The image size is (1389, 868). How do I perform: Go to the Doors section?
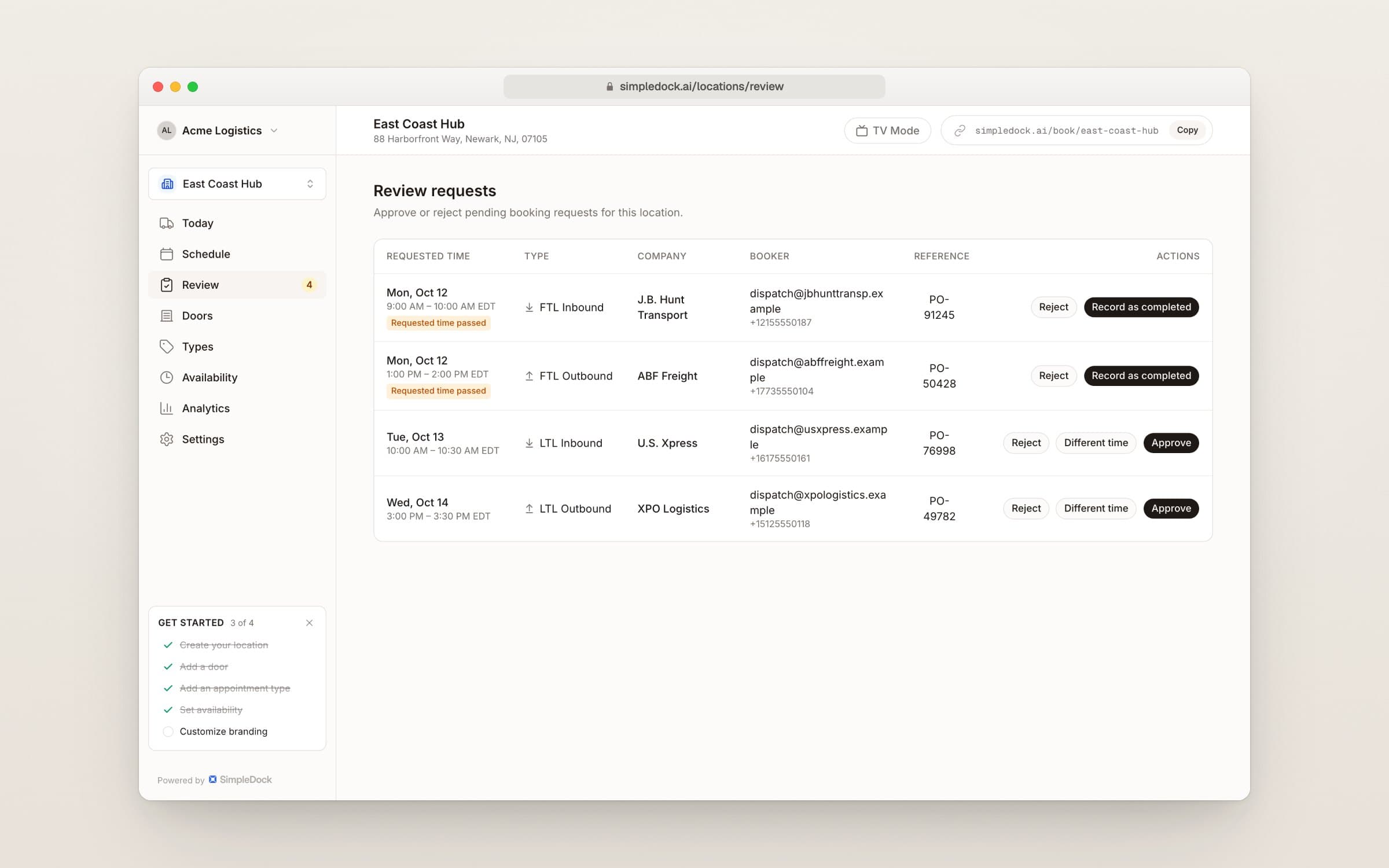point(237,316)
